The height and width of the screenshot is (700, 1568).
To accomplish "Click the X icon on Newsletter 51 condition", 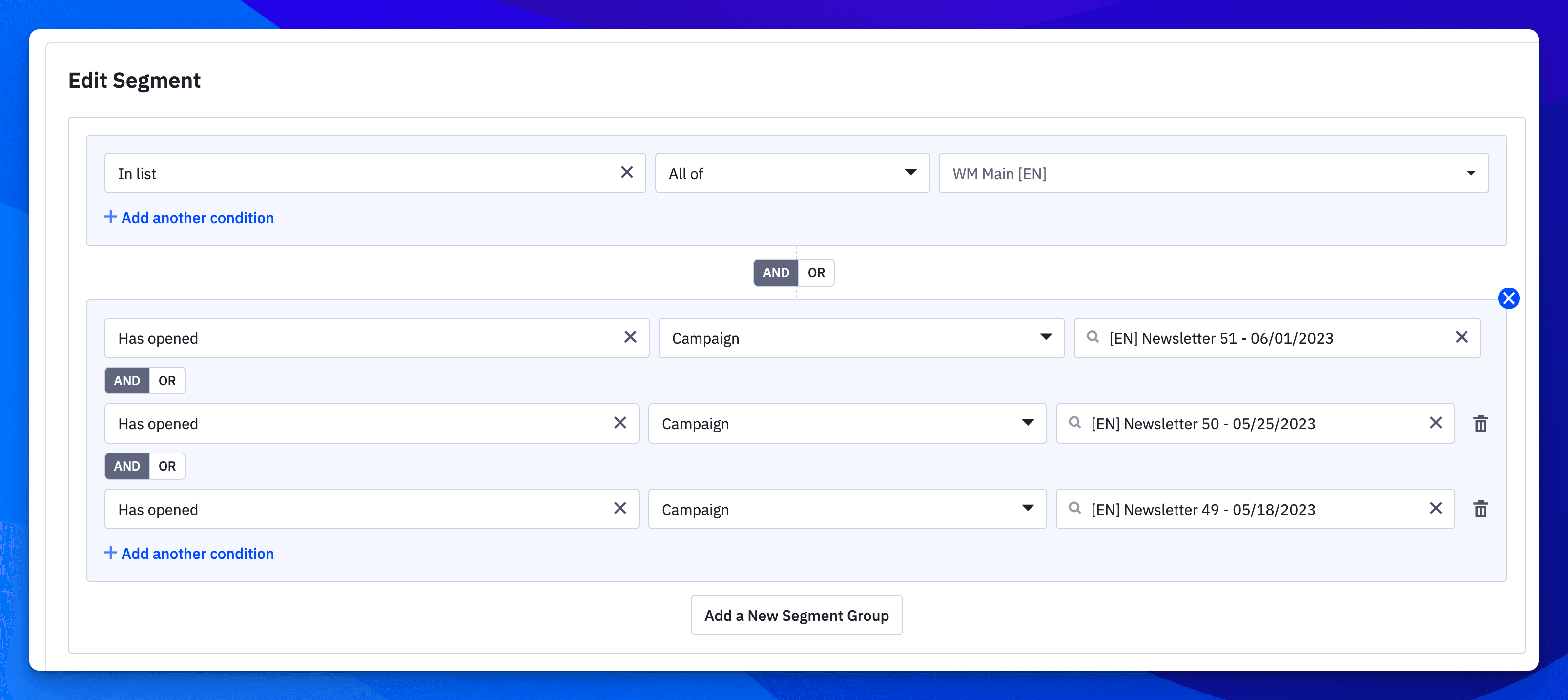I will point(1461,337).
